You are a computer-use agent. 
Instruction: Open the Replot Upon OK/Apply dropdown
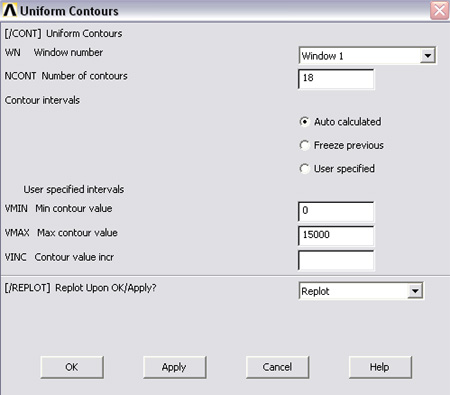point(361,291)
